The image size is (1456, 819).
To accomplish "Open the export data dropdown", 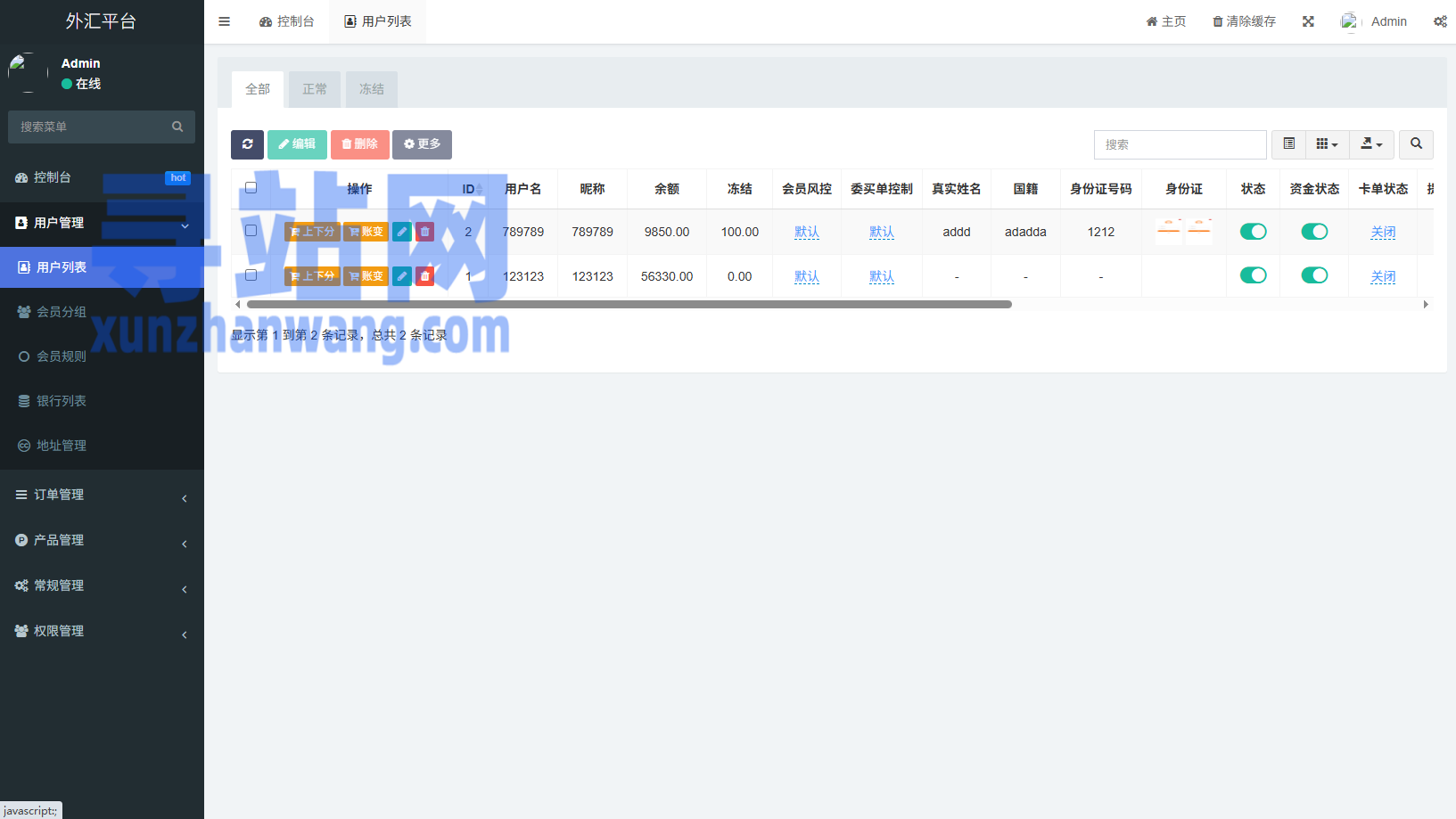I will tap(1370, 144).
